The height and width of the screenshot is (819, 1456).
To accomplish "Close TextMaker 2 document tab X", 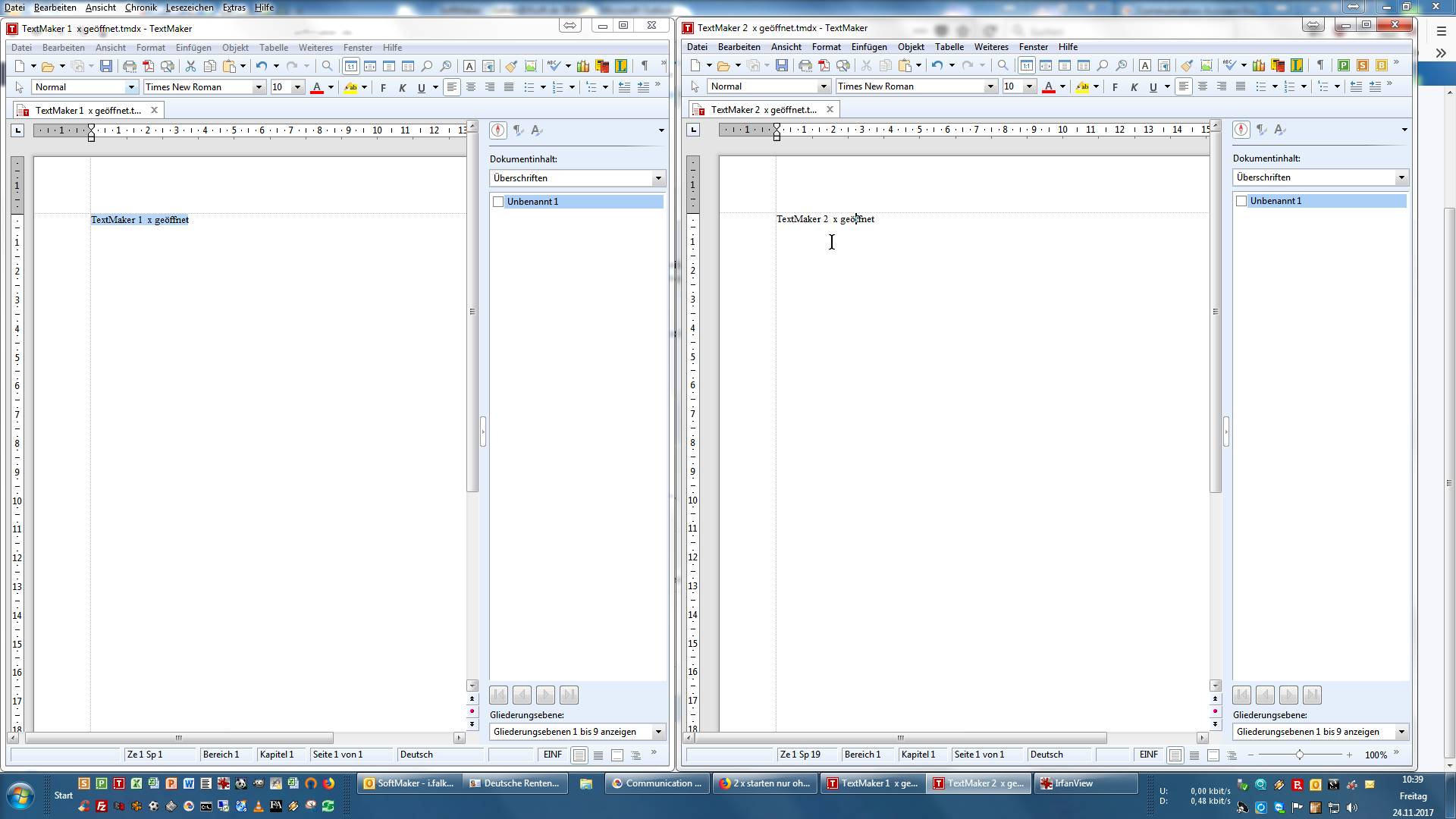I will click(x=830, y=109).
